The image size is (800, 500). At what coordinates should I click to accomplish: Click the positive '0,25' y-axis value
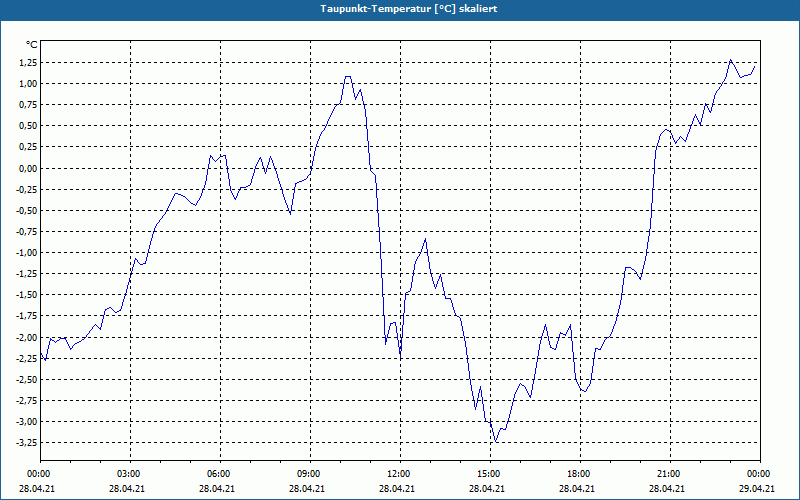tap(28, 147)
